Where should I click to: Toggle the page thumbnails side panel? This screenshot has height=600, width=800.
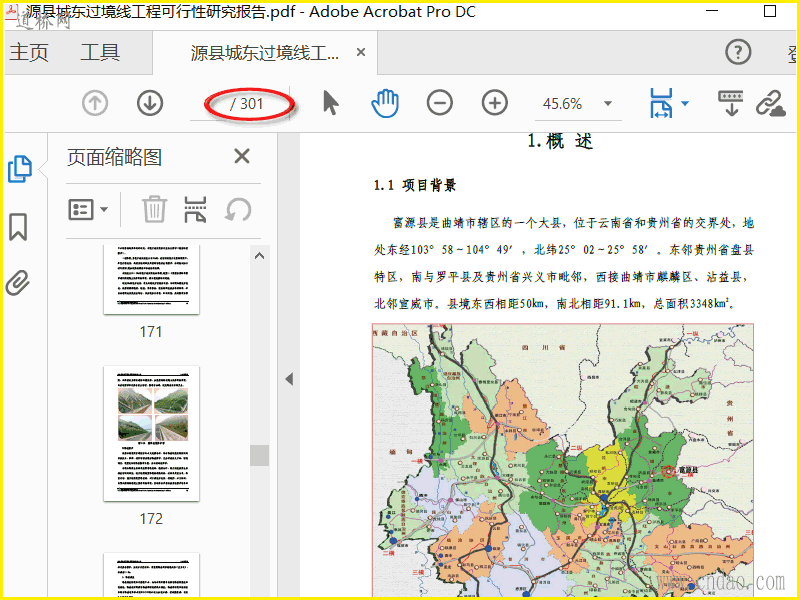pos(19,170)
